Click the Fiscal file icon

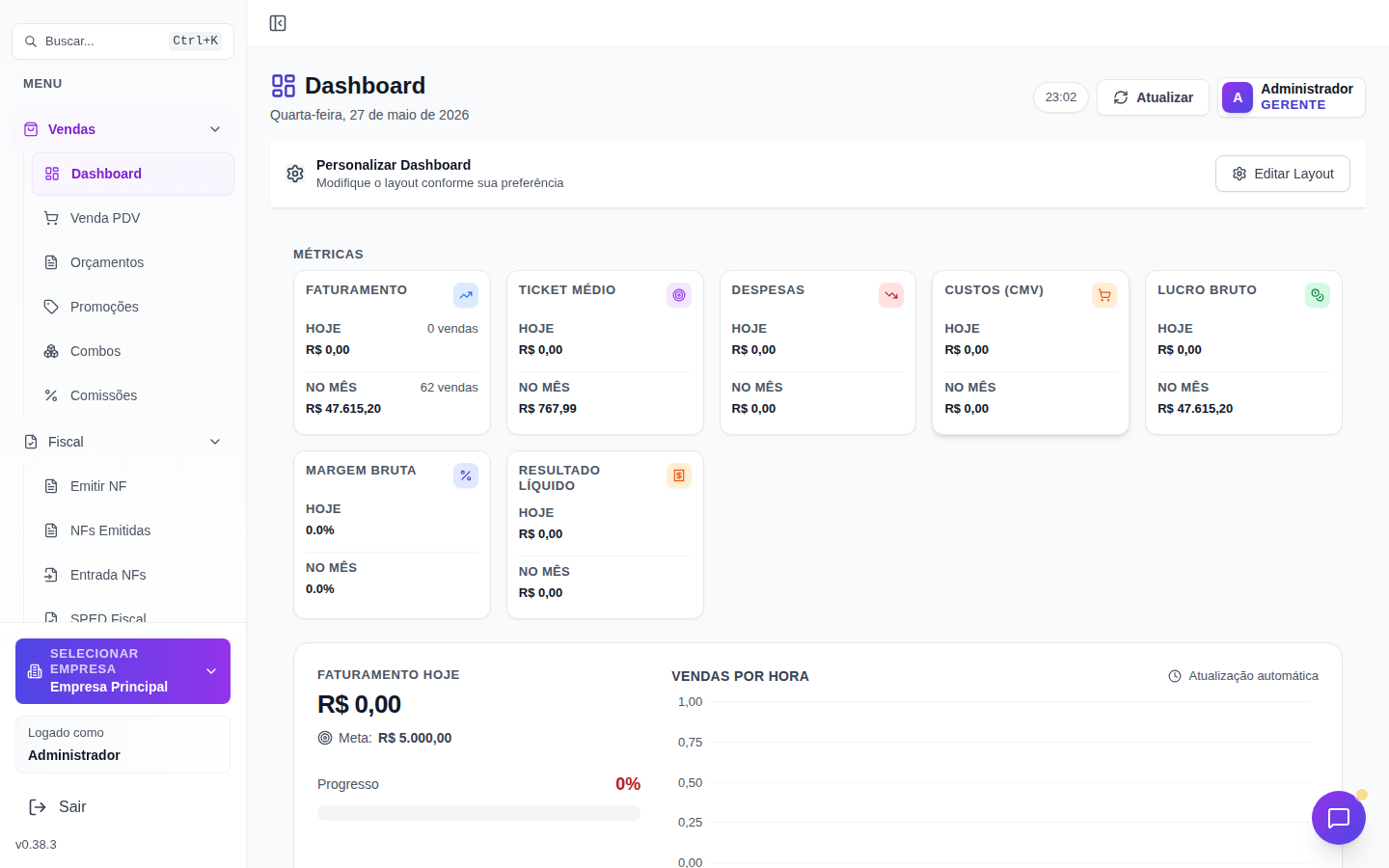click(x=31, y=442)
